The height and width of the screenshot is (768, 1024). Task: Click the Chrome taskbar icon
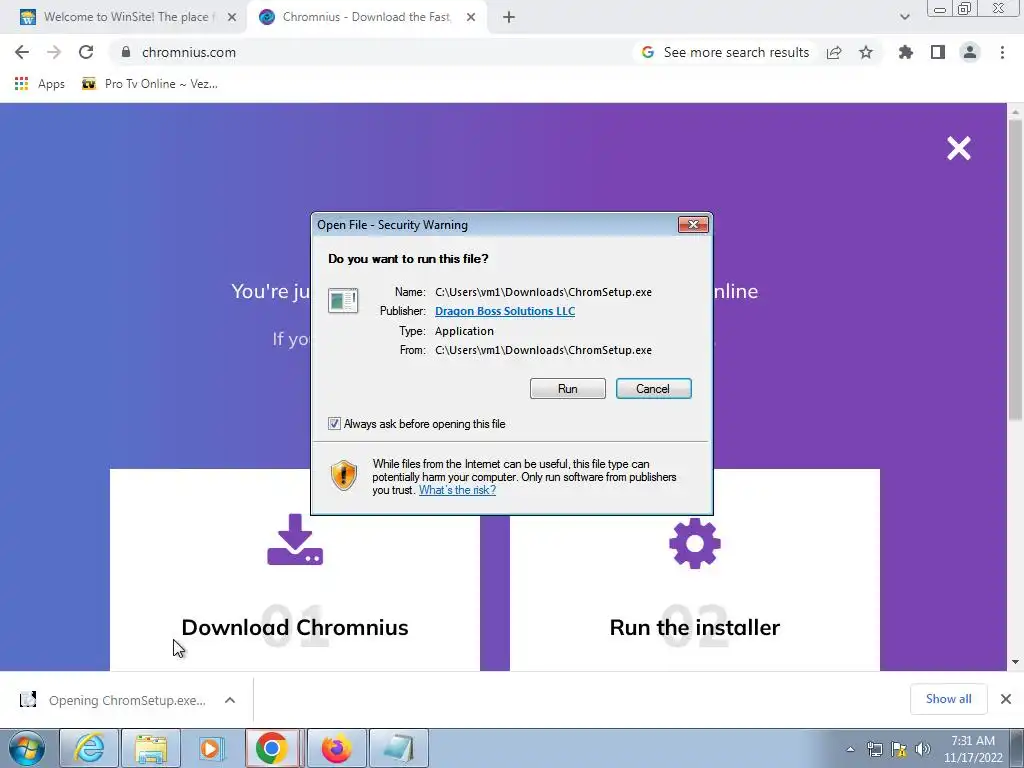272,748
